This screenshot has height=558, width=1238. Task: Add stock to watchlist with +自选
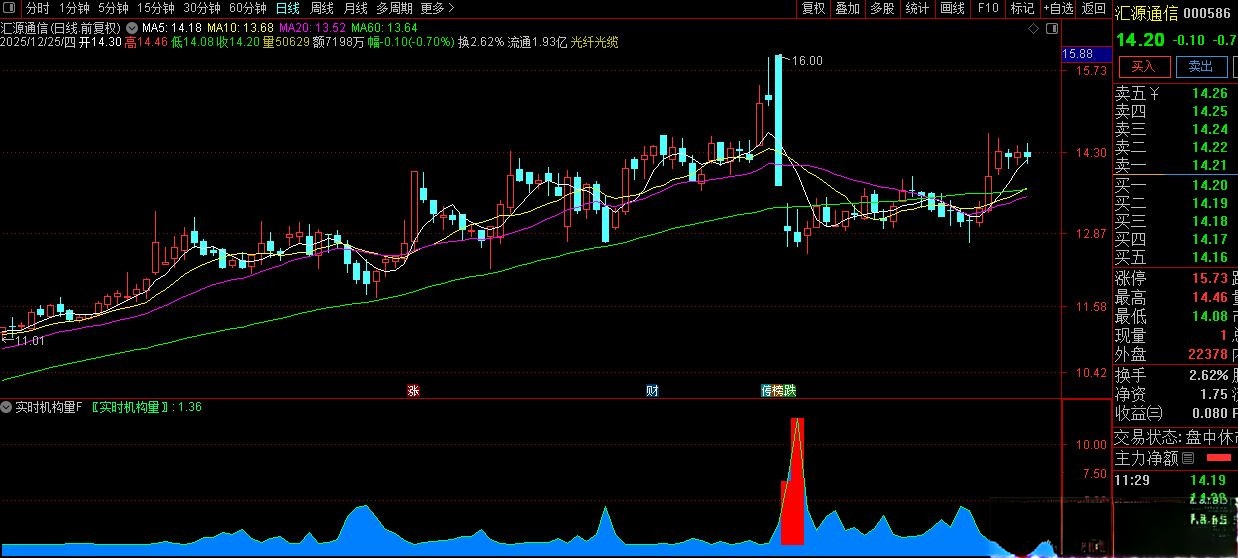point(1058,8)
